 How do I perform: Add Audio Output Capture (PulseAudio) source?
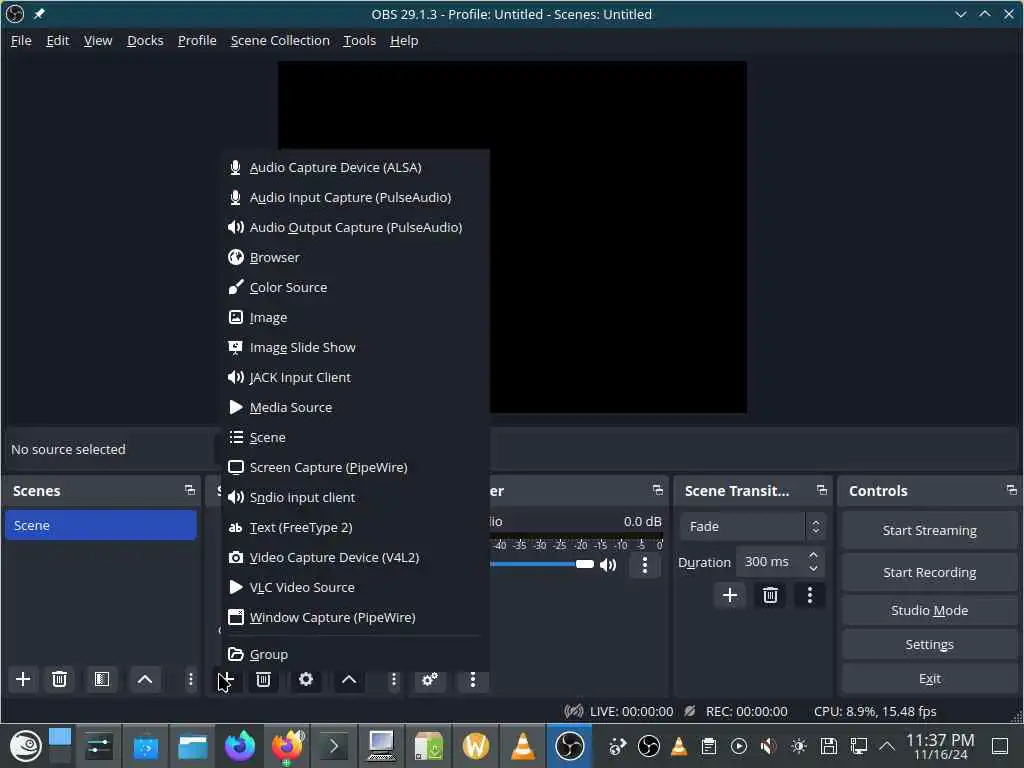(x=355, y=228)
